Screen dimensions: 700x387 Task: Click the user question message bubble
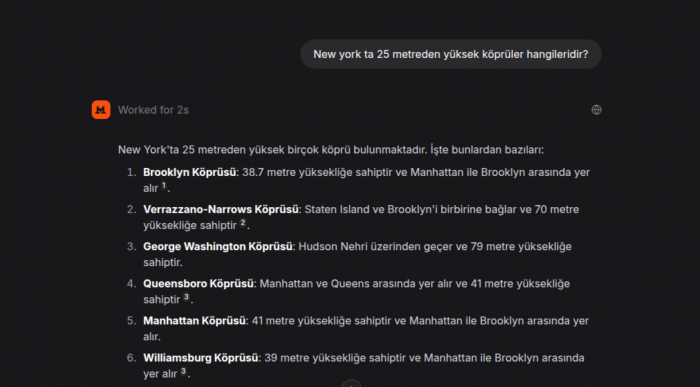(450, 54)
